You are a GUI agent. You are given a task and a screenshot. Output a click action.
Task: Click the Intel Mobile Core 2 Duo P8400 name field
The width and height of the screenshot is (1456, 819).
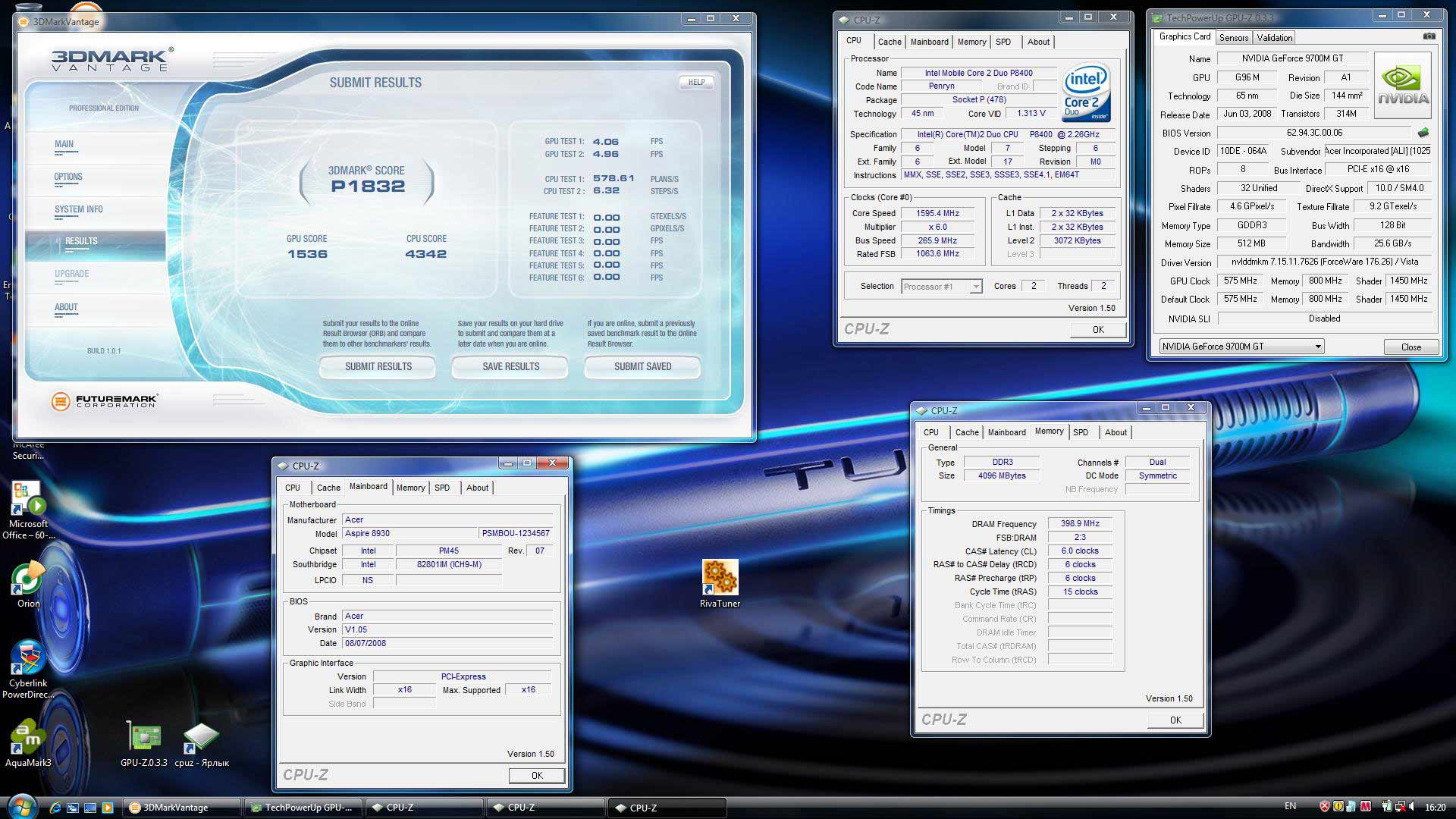click(x=978, y=73)
